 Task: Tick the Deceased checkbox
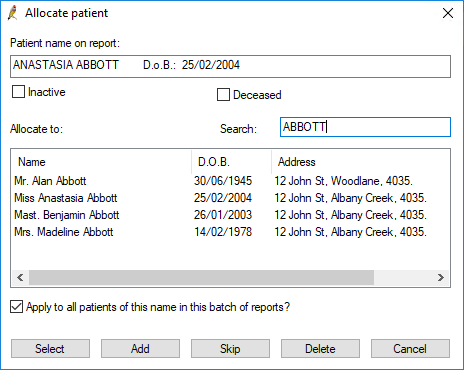223,95
